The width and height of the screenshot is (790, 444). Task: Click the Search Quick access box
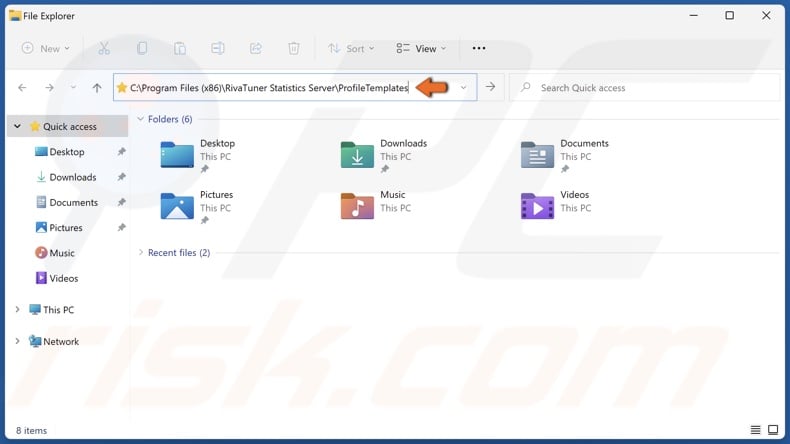pyautogui.click(x=644, y=88)
